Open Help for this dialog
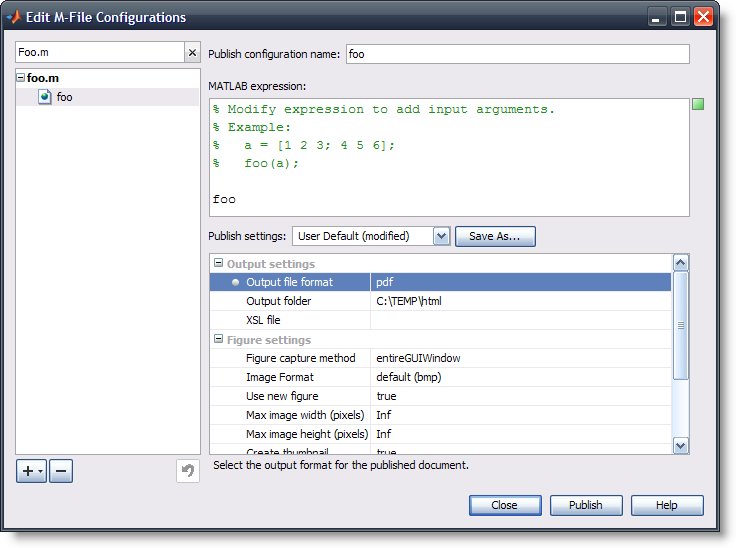The image size is (736, 548). pyautogui.click(x=667, y=505)
